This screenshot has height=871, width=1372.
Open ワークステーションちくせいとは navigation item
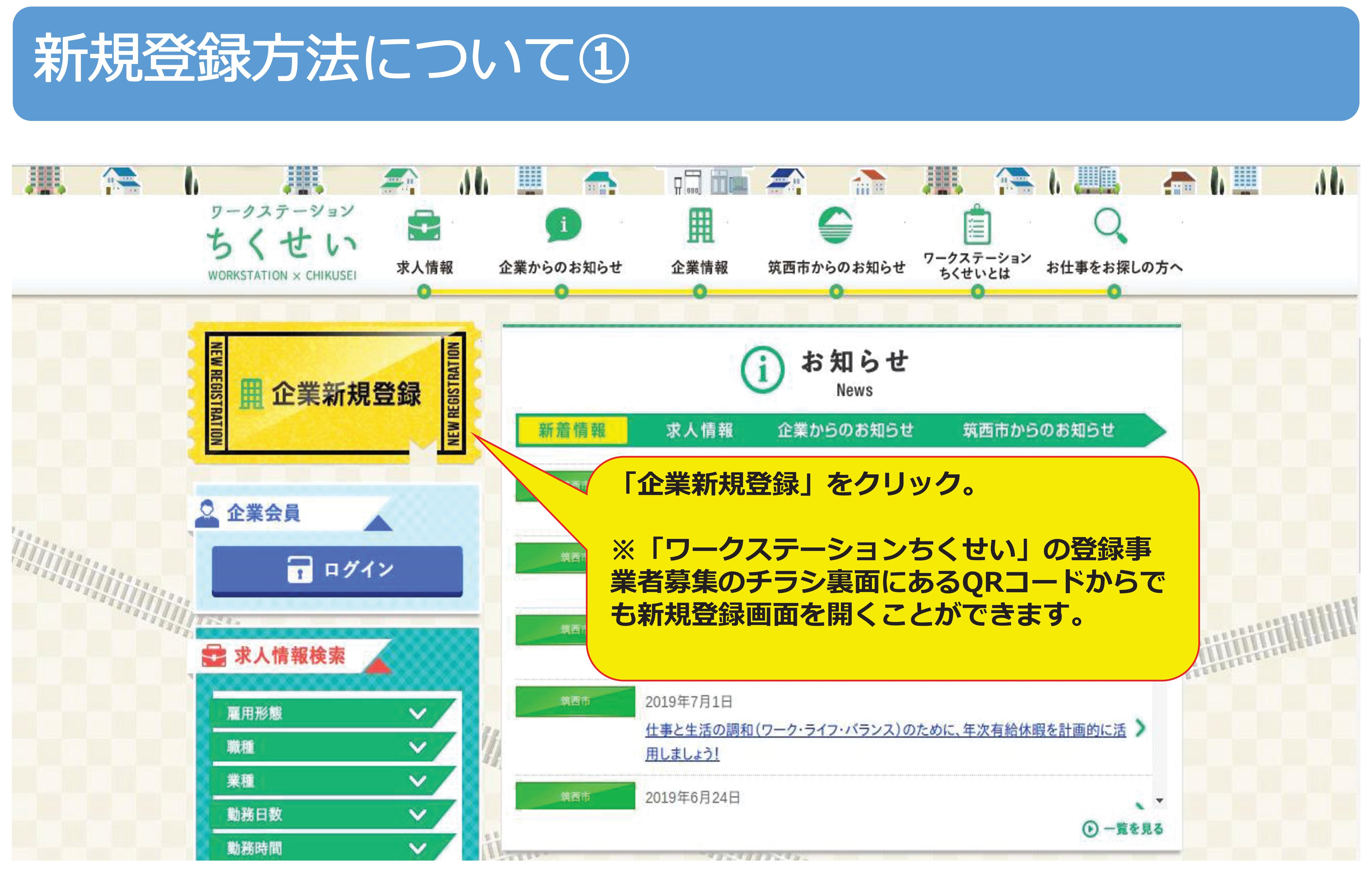(x=977, y=266)
